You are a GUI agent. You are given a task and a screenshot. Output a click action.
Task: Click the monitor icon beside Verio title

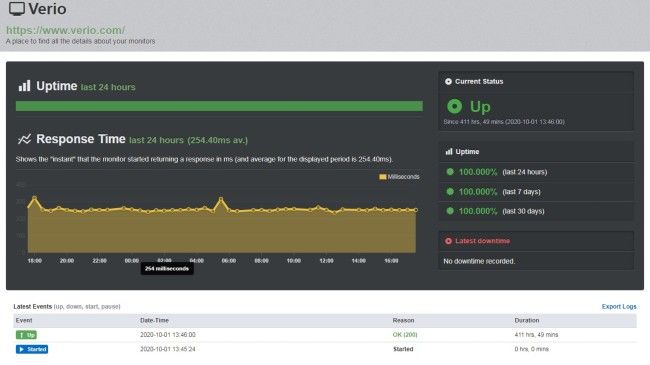tap(17, 9)
